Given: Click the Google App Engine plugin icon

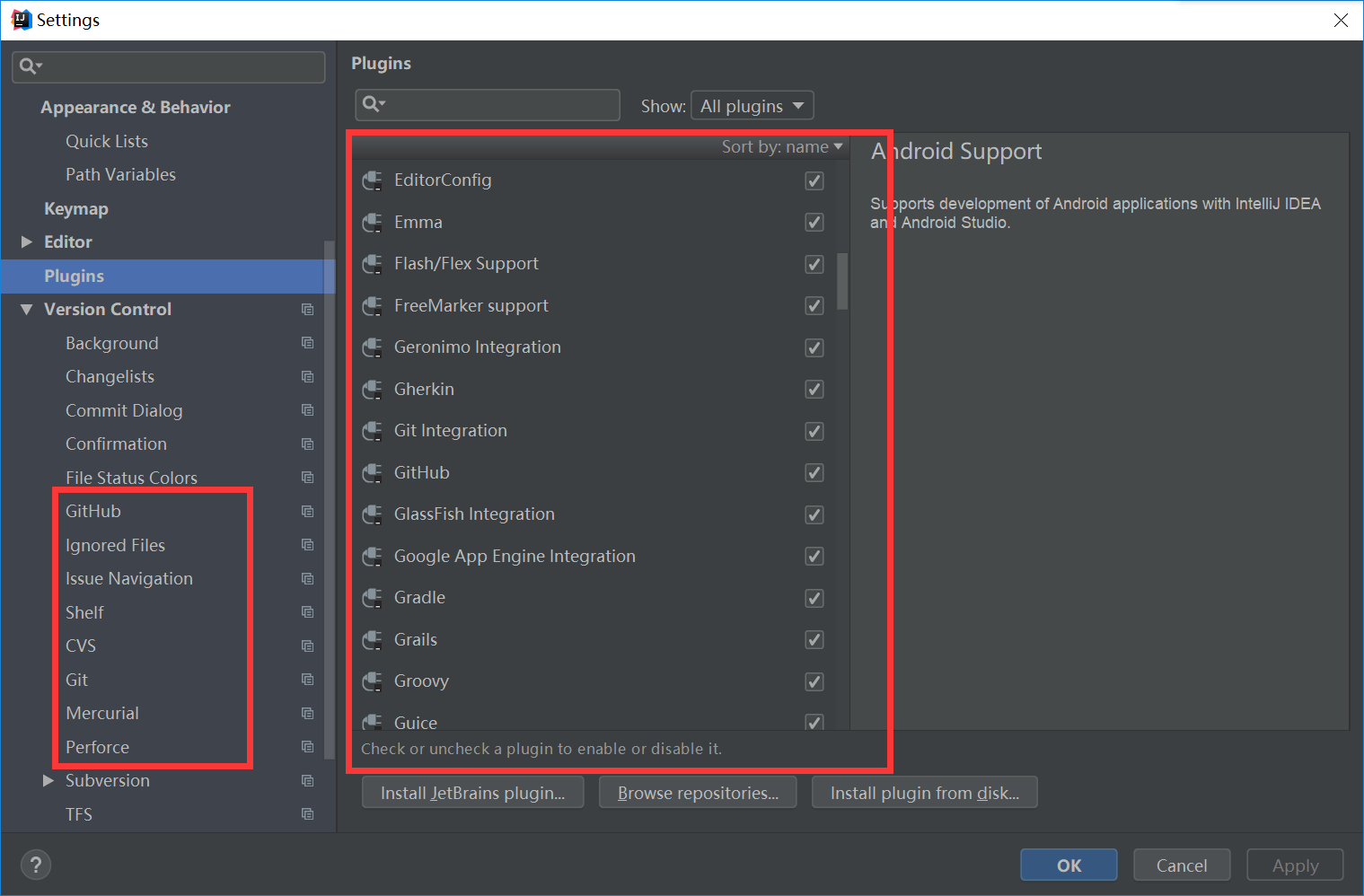Looking at the screenshot, I should (372, 557).
